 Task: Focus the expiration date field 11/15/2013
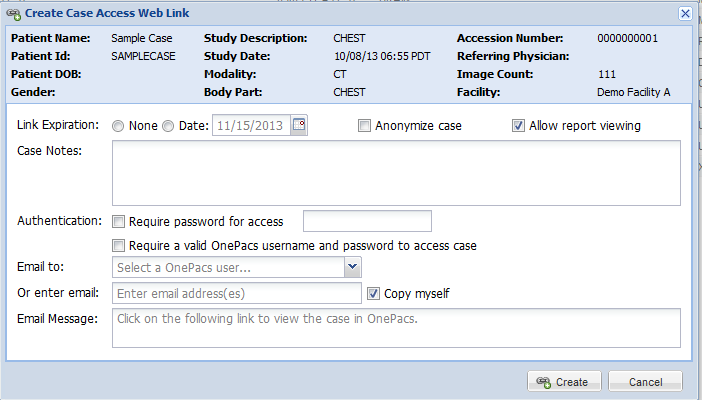click(x=252, y=125)
